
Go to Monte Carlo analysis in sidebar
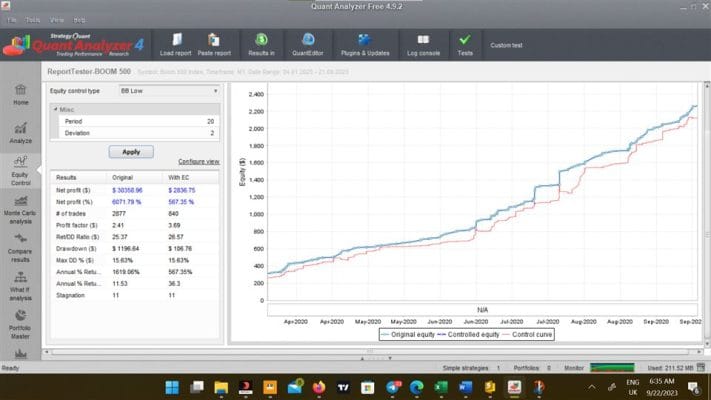[20, 210]
